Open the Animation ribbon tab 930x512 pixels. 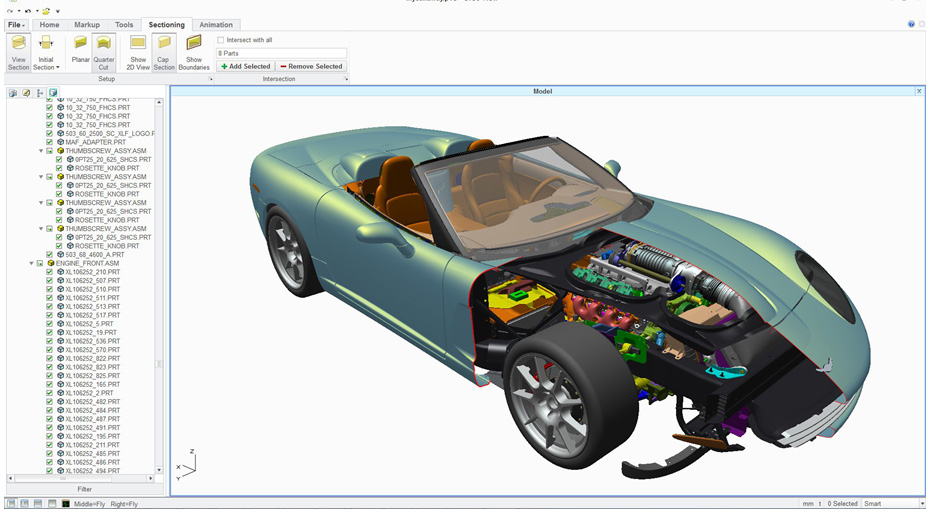click(215, 25)
